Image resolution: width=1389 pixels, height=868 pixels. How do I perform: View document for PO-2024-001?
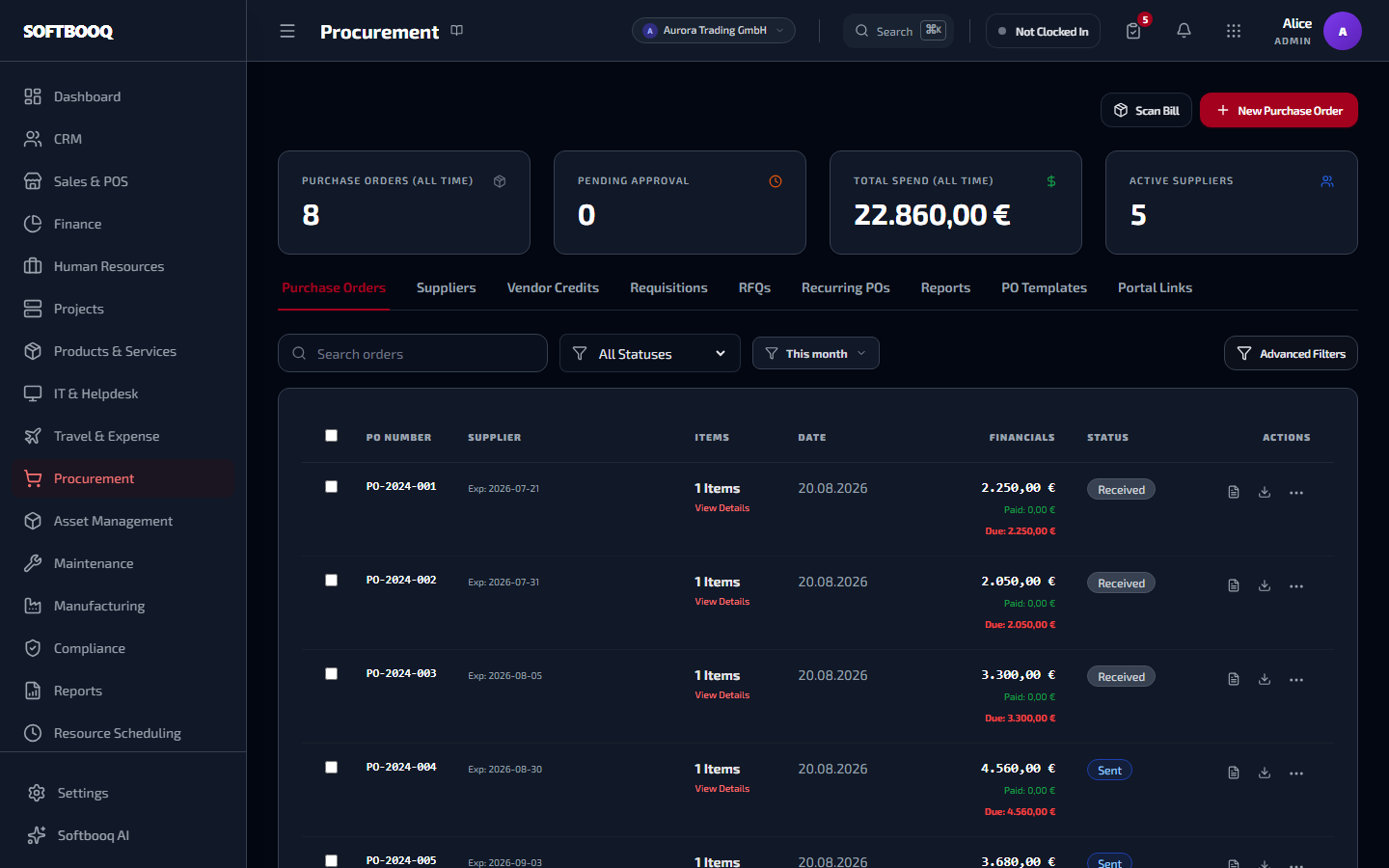[x=1234, y=492]
